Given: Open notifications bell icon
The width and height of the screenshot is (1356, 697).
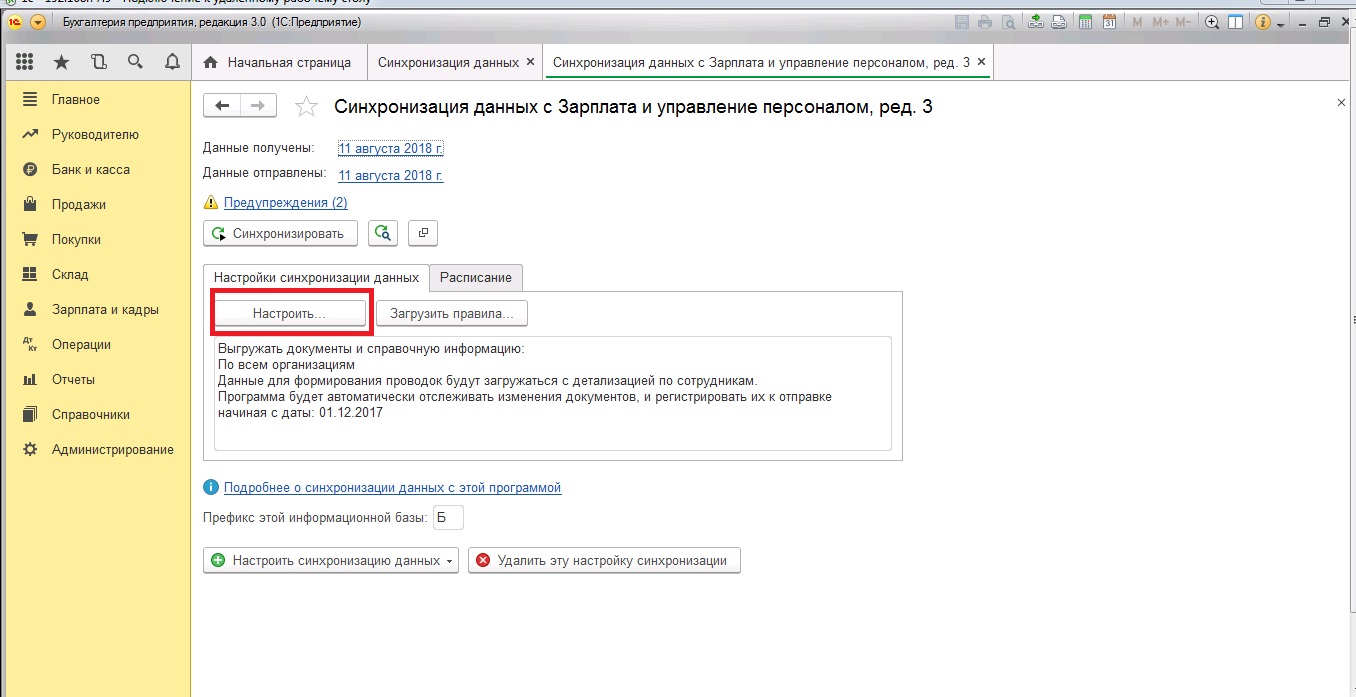Looking at the screenshot, I should coord(172,62).
